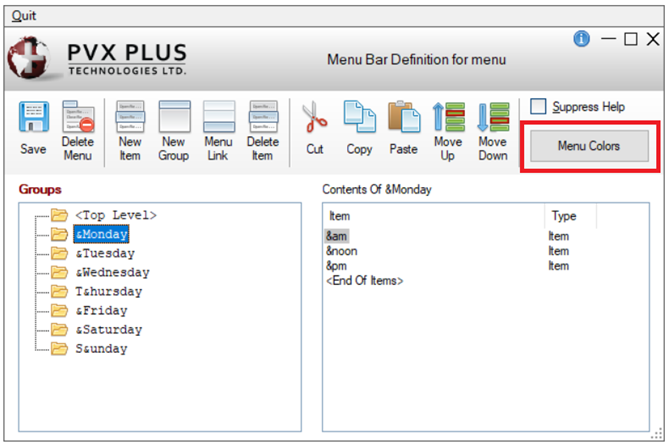Screen dimensions: 669x445
Task: Click the Menu Link icon
Action: pos(218,119)
